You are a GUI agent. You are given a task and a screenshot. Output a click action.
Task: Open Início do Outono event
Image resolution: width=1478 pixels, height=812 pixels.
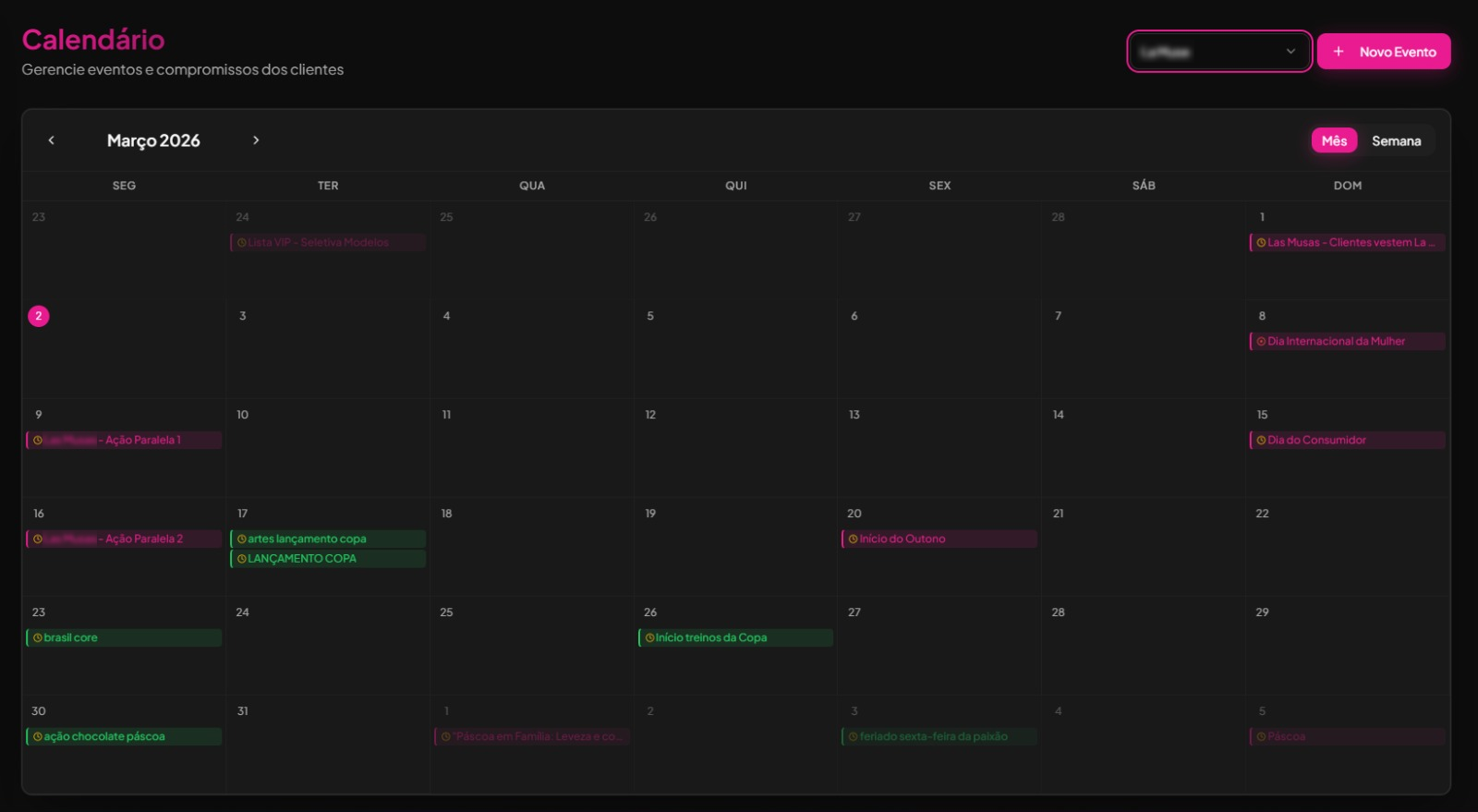[x=939, y=539]
